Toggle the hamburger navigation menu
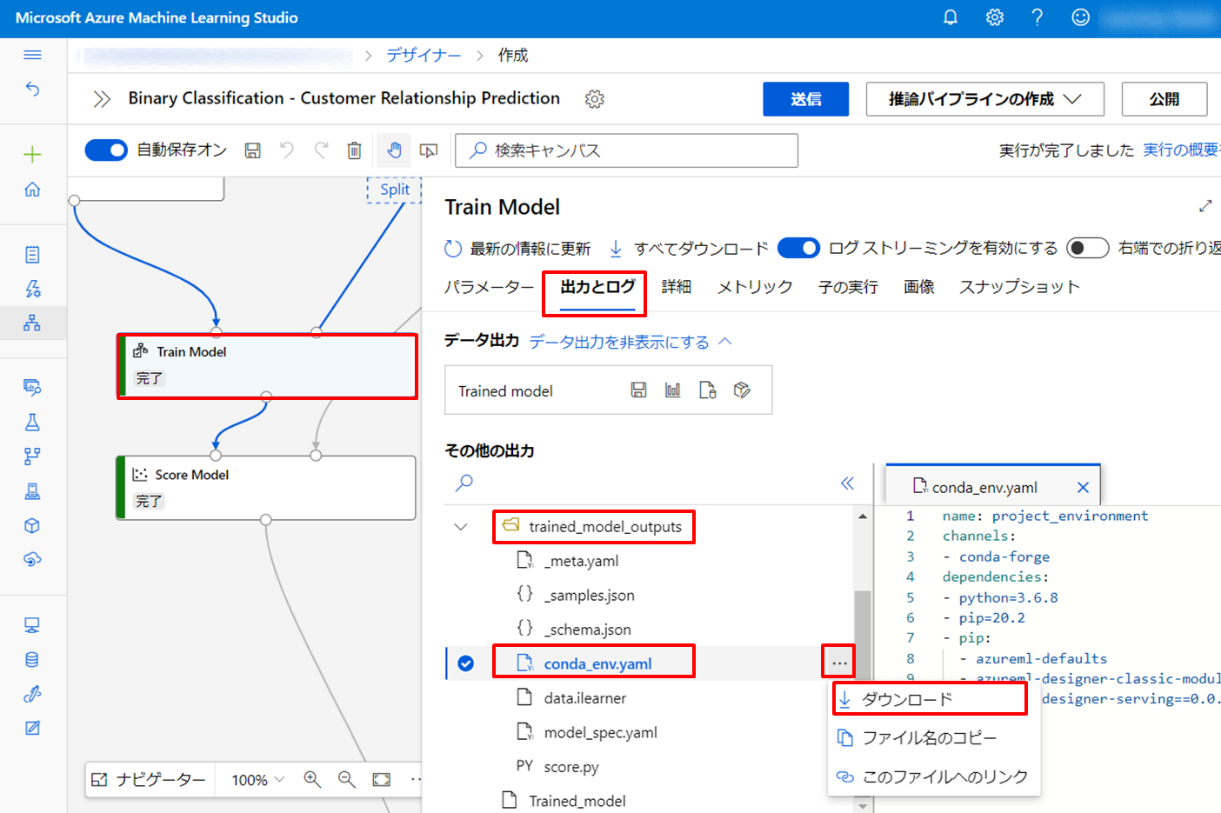The image size is (1221, 813). (x=32, y=55)
